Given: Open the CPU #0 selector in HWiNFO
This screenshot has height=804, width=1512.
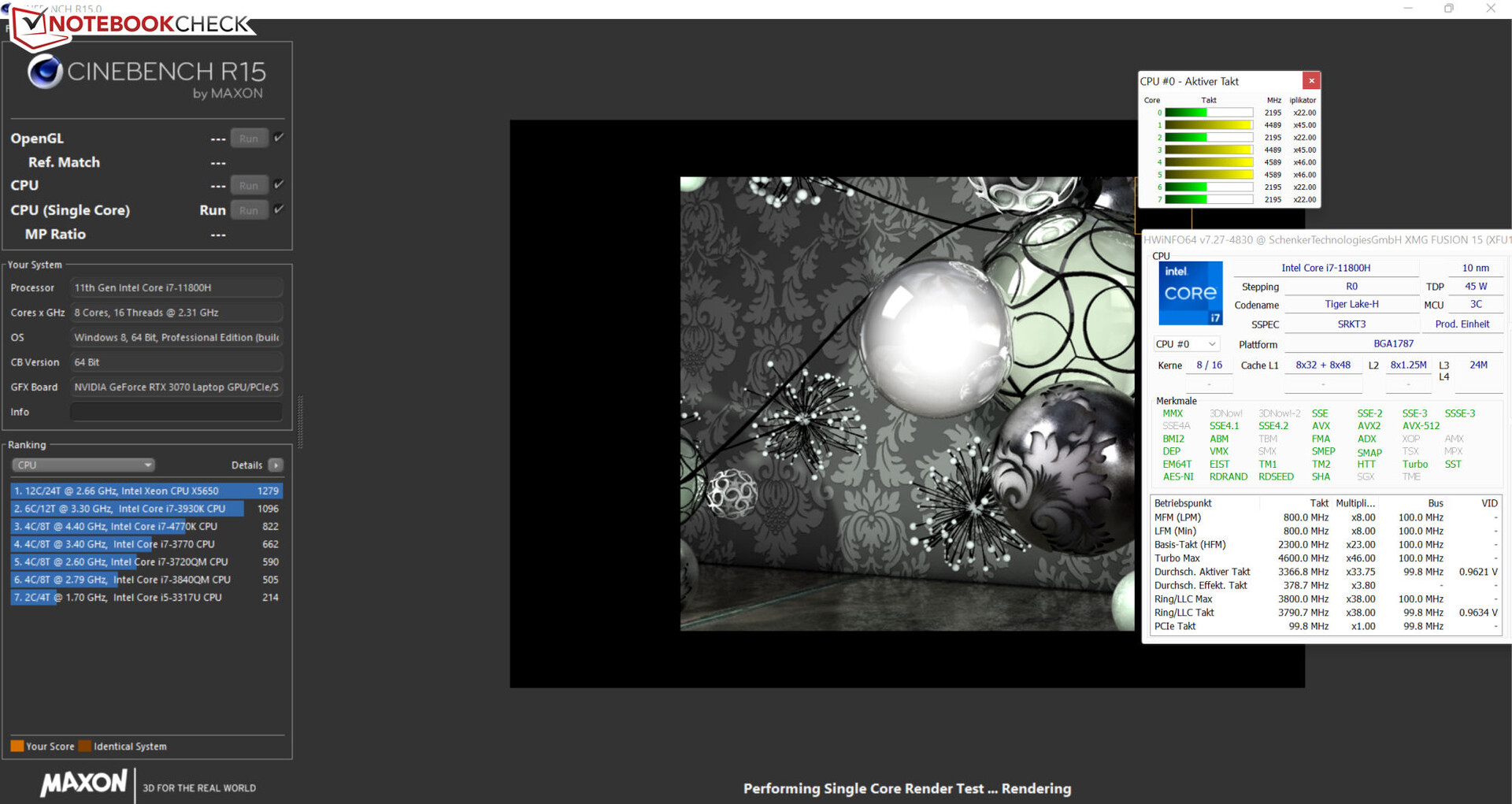Looking at the screenshot, I should 1186,344.
